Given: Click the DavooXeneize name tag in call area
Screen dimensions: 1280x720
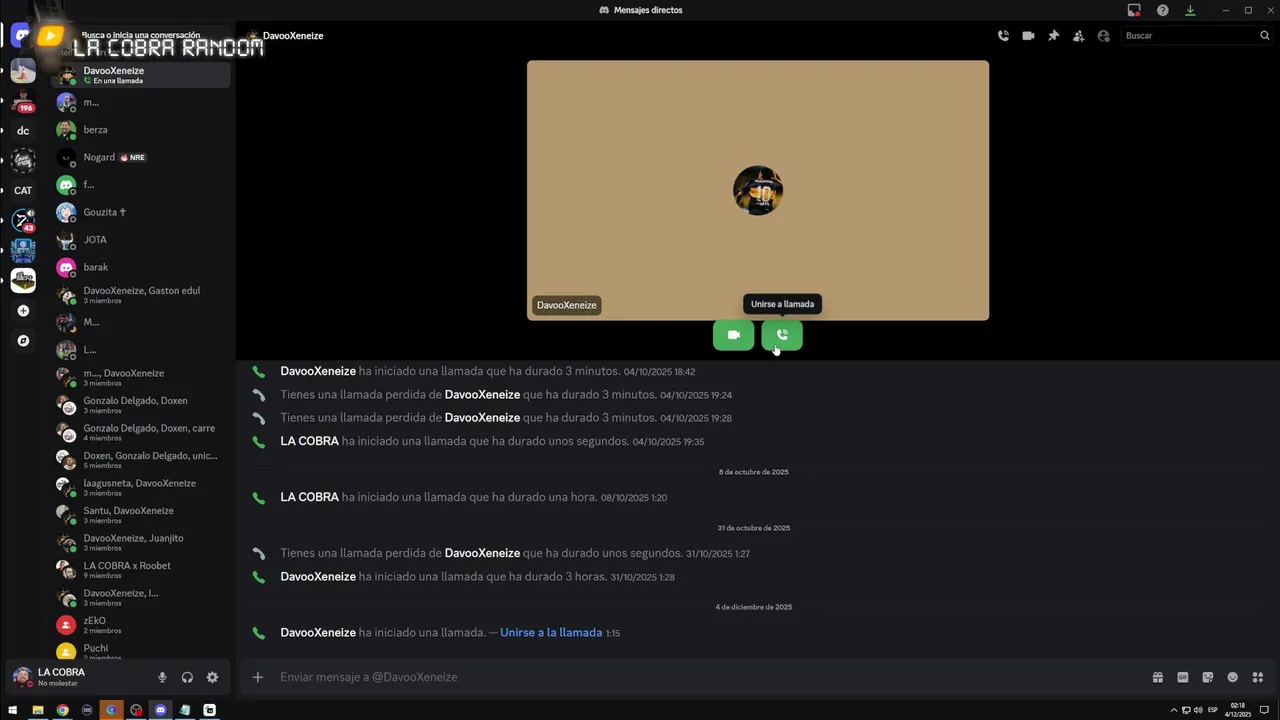Looking at the screenshot, I should 566,305.
